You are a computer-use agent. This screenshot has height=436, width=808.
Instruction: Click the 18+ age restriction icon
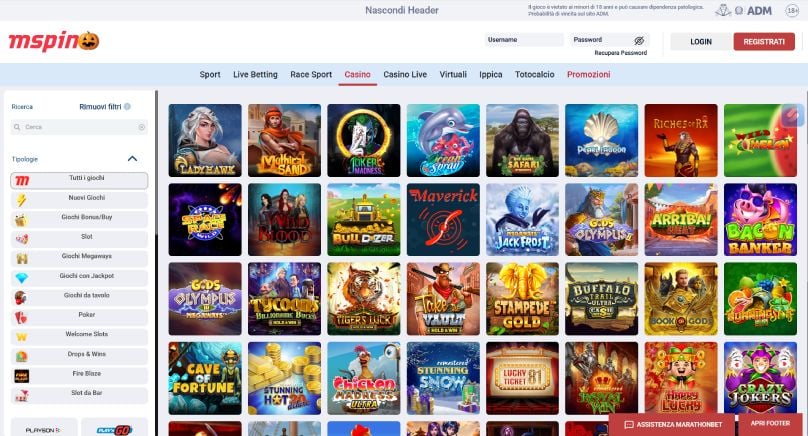click(x=792, y=10)
